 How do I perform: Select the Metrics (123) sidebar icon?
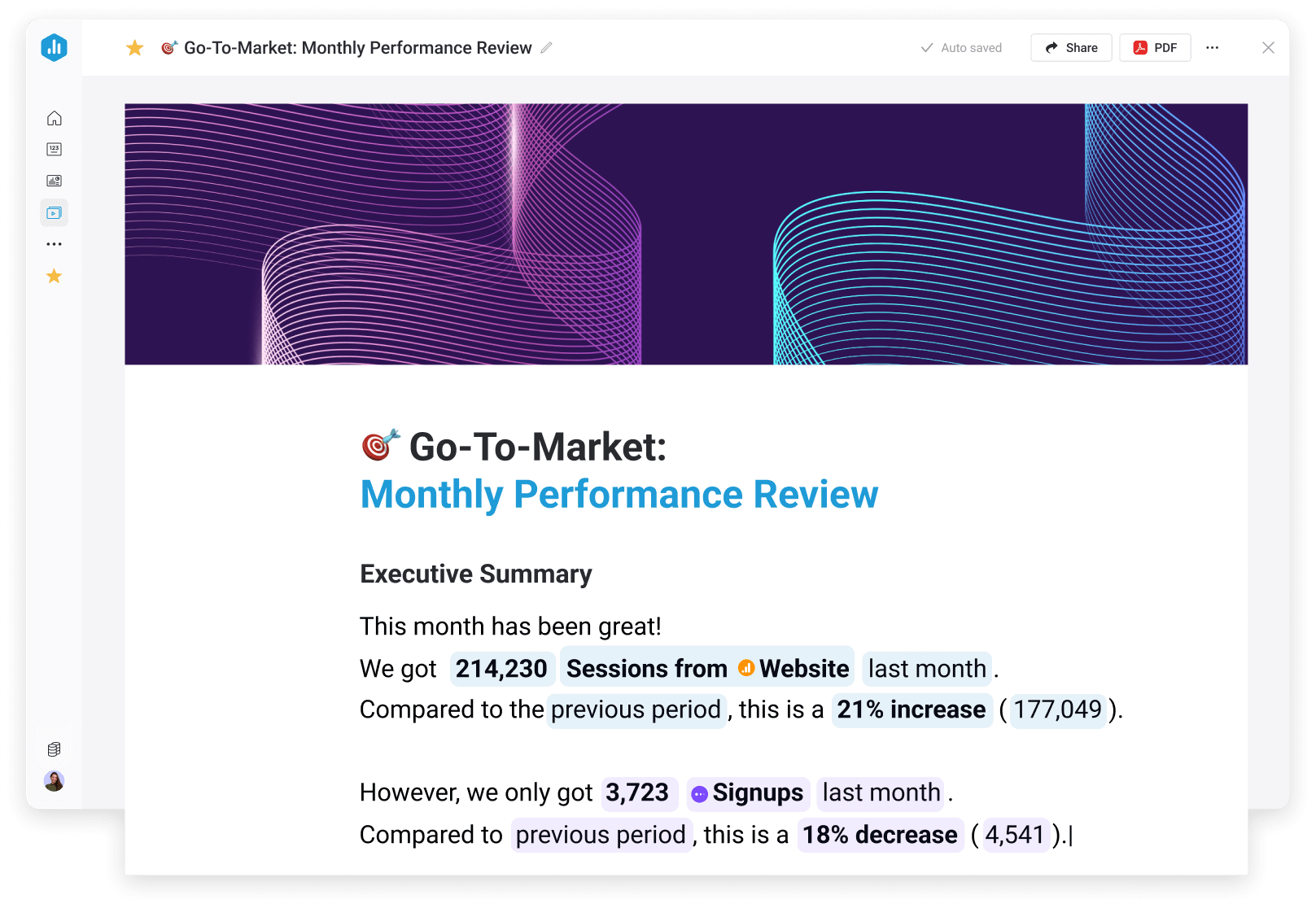coord(54,149)
